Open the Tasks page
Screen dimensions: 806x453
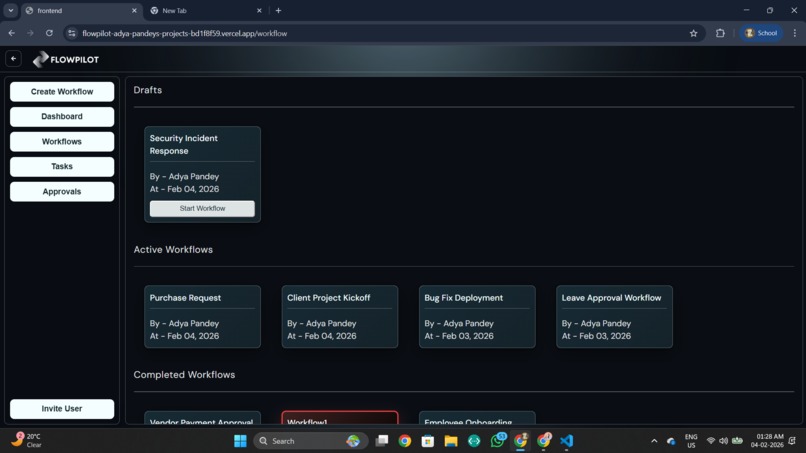[x=62, y=167]
